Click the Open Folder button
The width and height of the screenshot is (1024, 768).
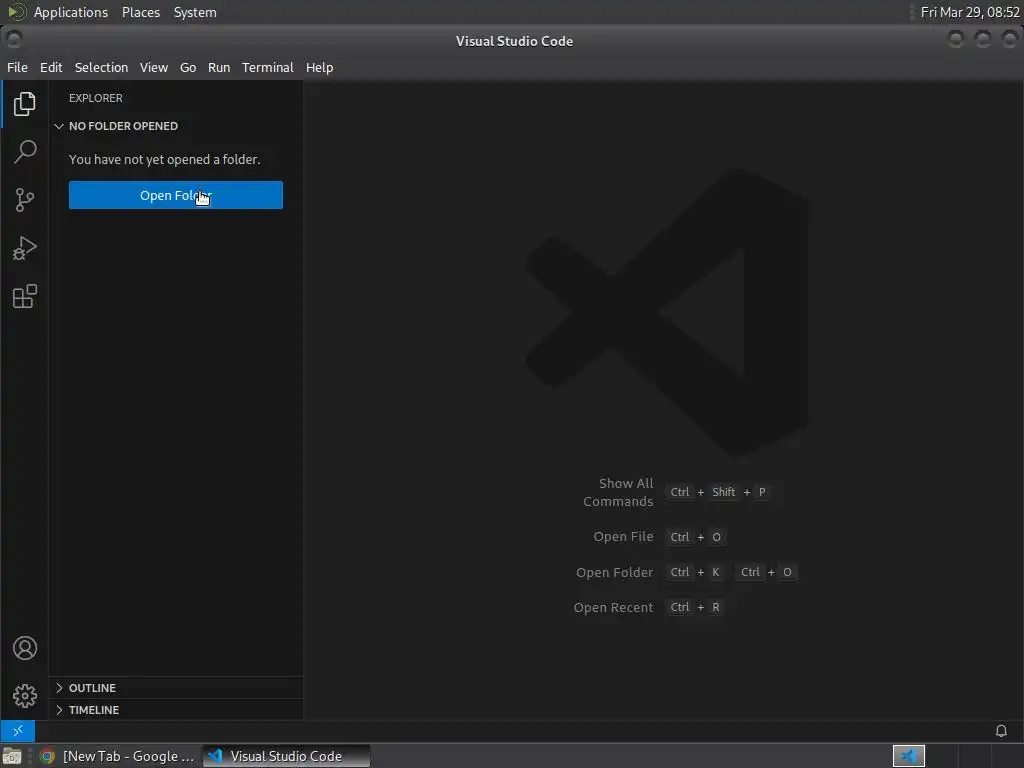[176, 195]
